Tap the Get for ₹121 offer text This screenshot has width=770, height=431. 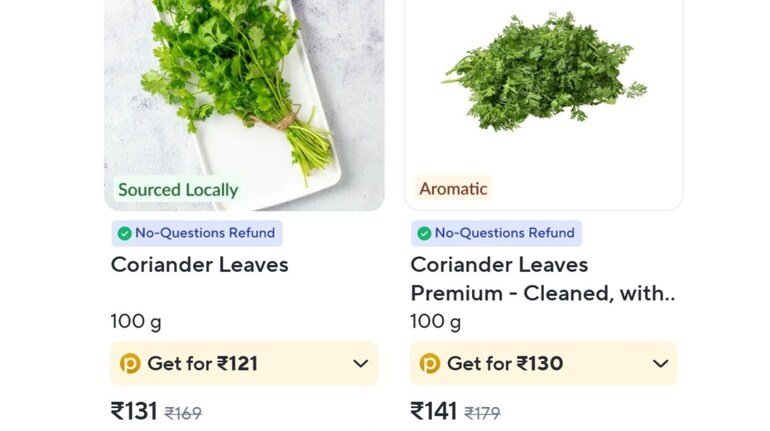203,364
